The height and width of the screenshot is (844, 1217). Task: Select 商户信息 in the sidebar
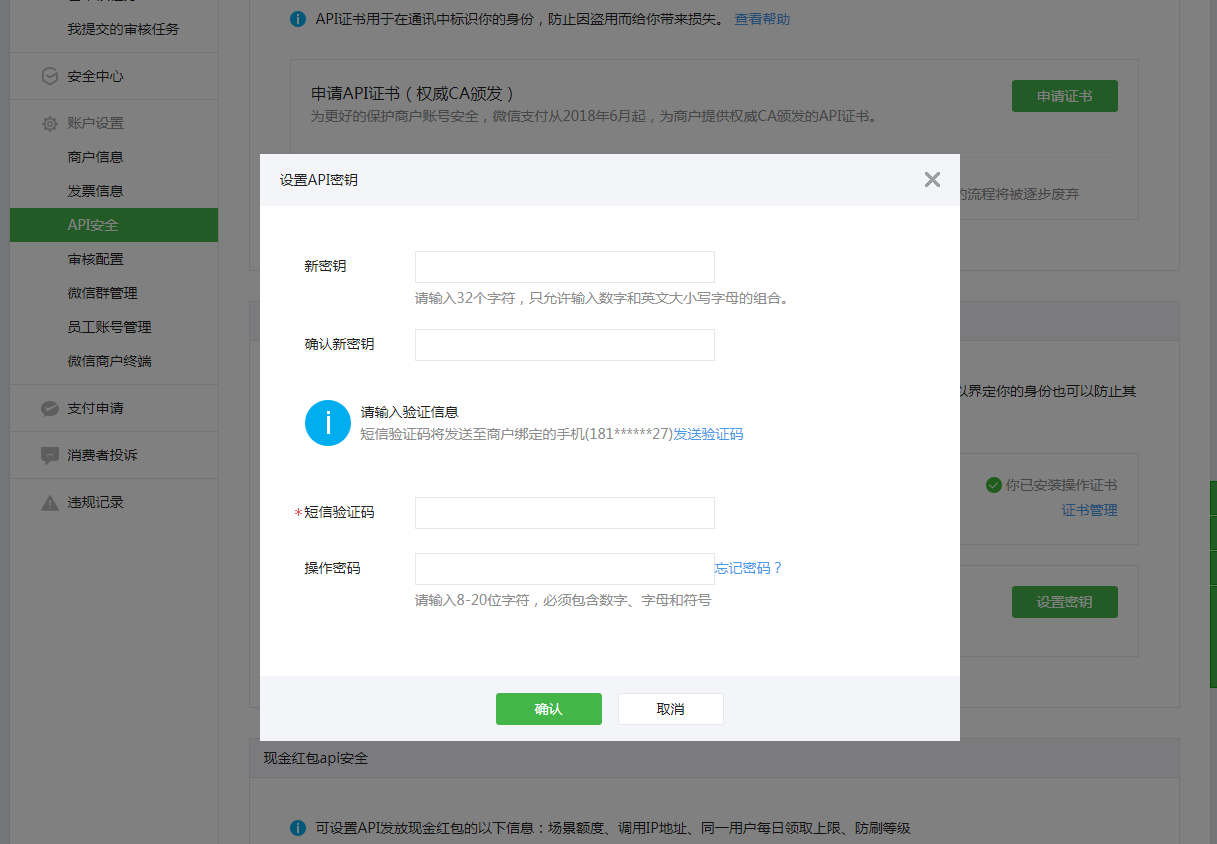click(x=96, y=157)
